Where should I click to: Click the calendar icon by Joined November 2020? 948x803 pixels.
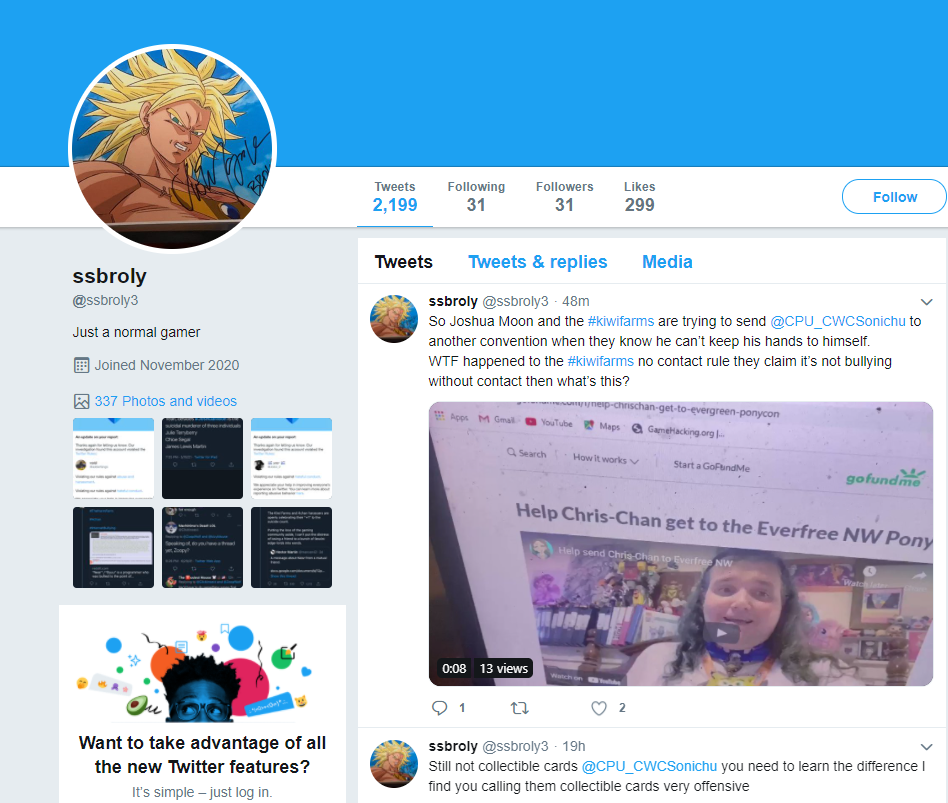coord(81,365)
